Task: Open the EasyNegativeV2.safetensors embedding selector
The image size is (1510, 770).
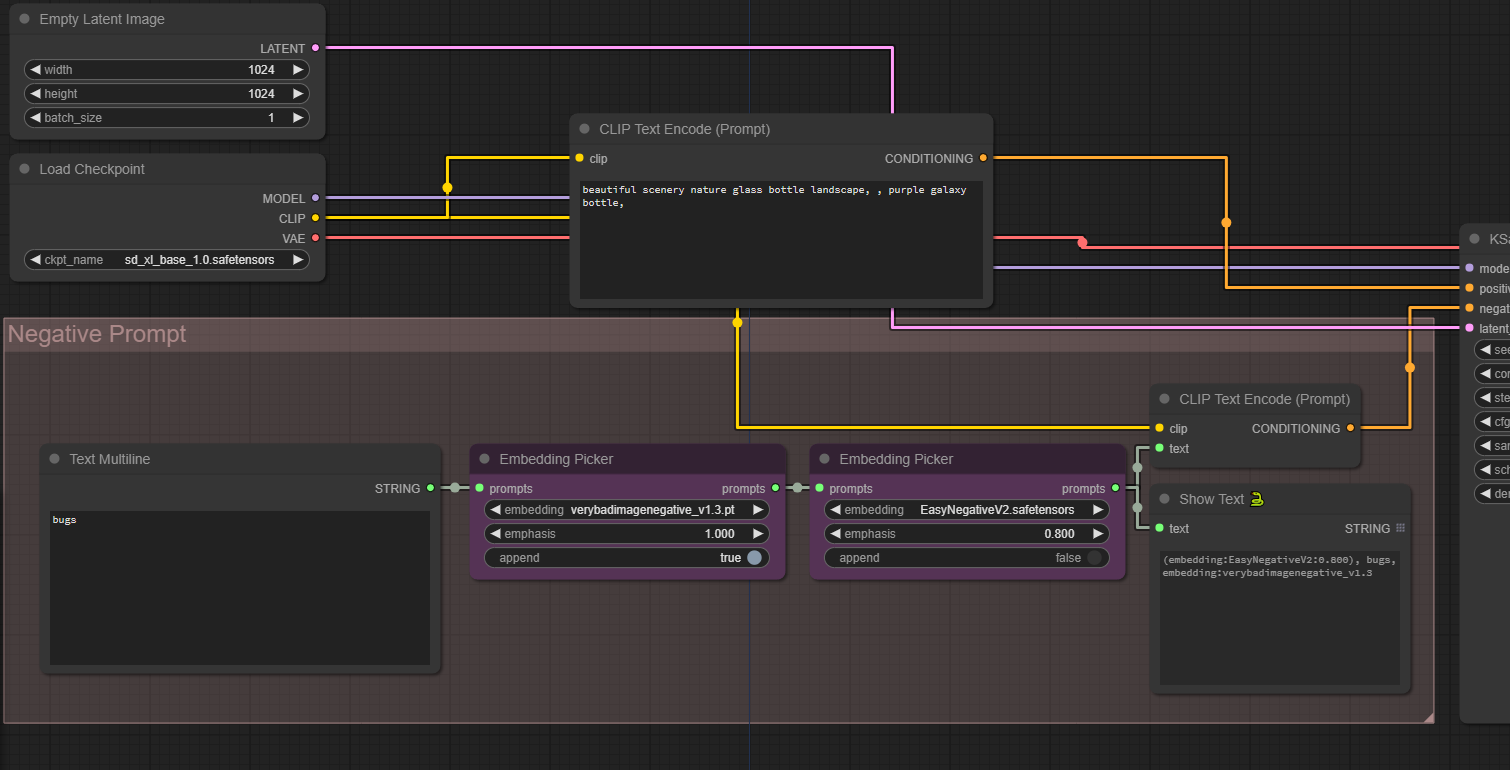Action: (x=967, y=510)
